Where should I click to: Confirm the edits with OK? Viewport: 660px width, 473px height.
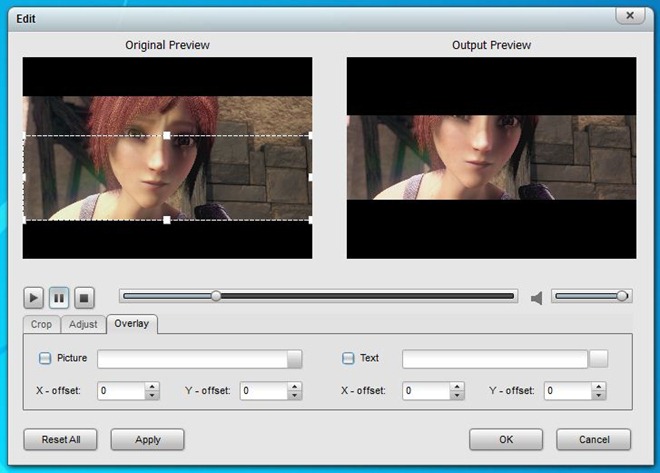tap(506, 440)
